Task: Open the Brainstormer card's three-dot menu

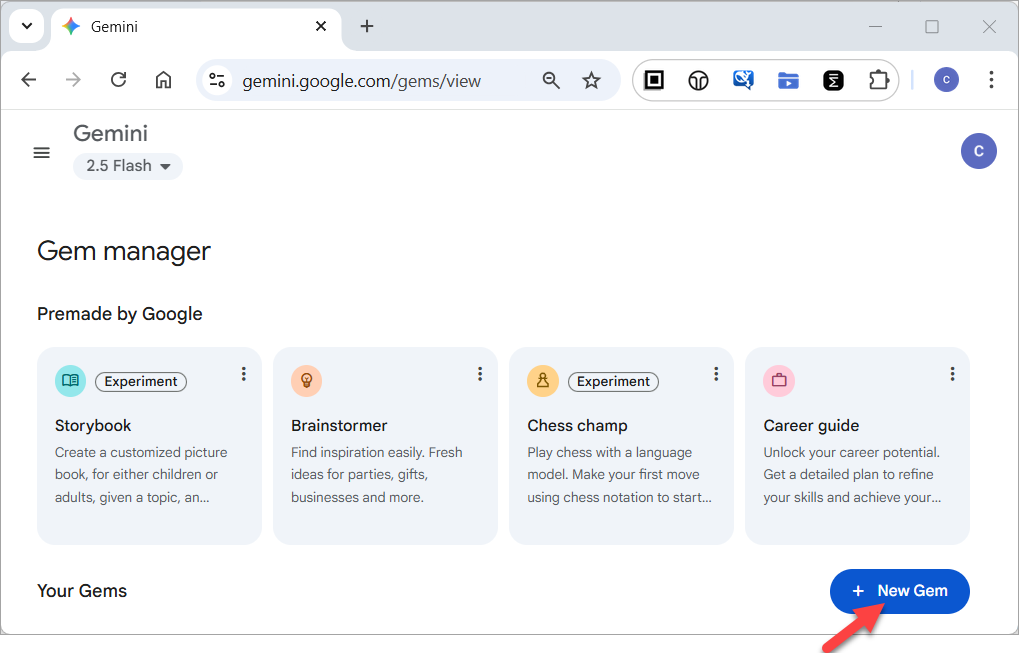Action: pyautogui.click(x=480, y=374)
